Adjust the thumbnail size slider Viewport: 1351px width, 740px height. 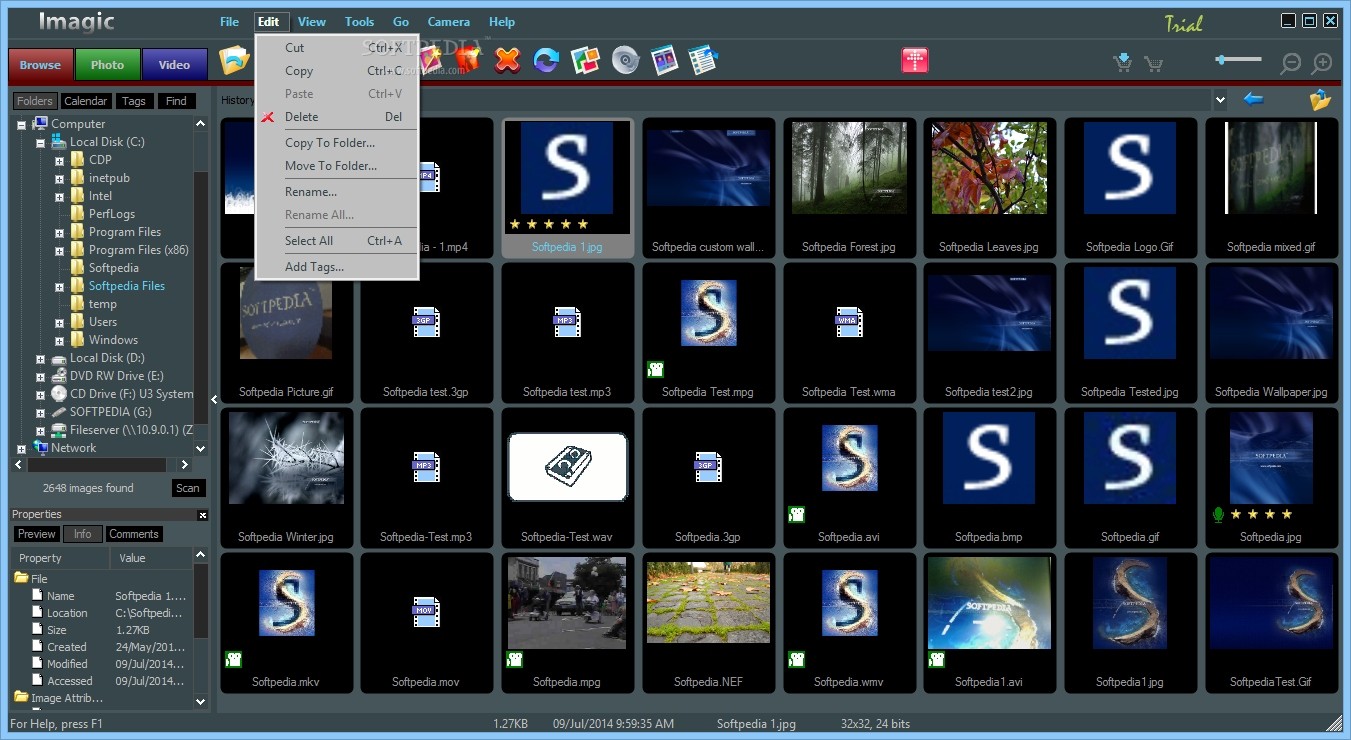(1238, 60)
